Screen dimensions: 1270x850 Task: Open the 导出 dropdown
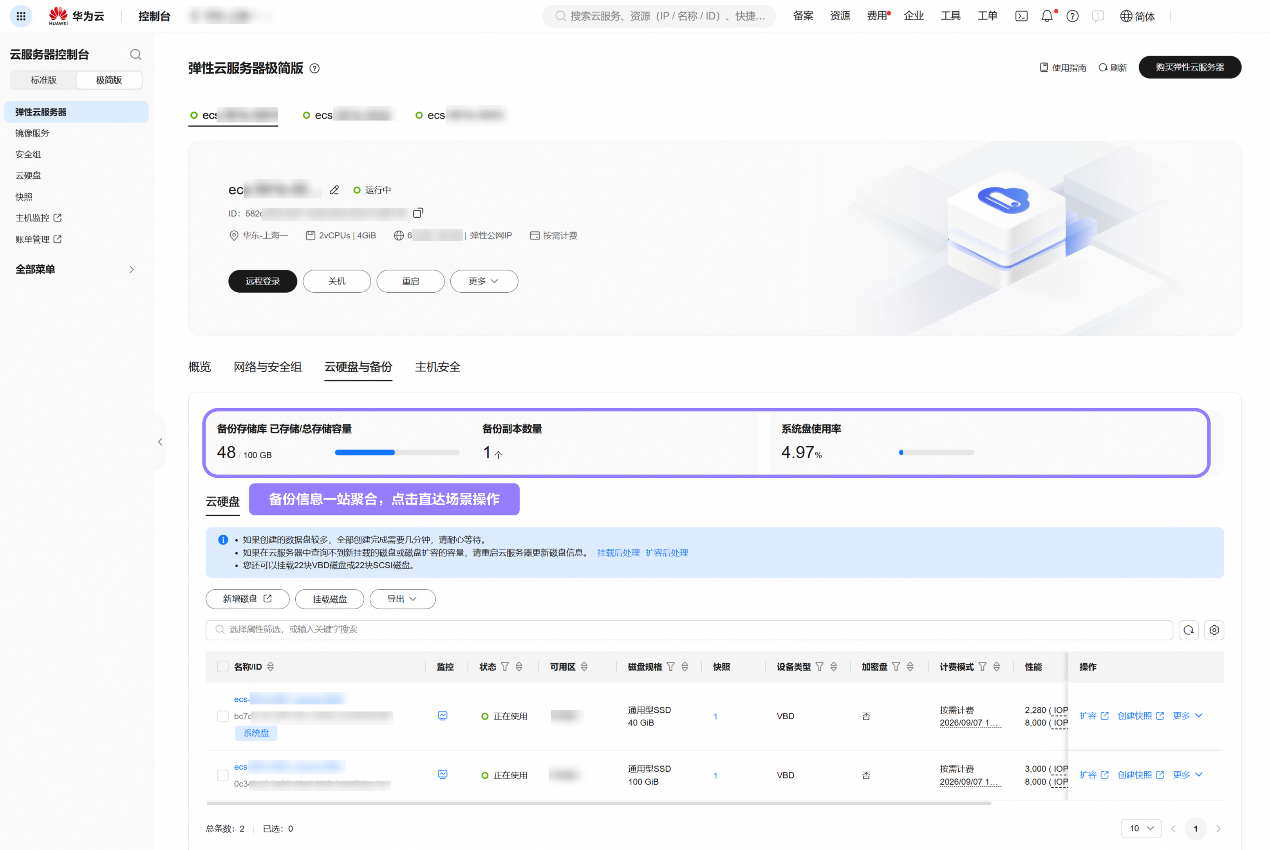tap(403, 599)
